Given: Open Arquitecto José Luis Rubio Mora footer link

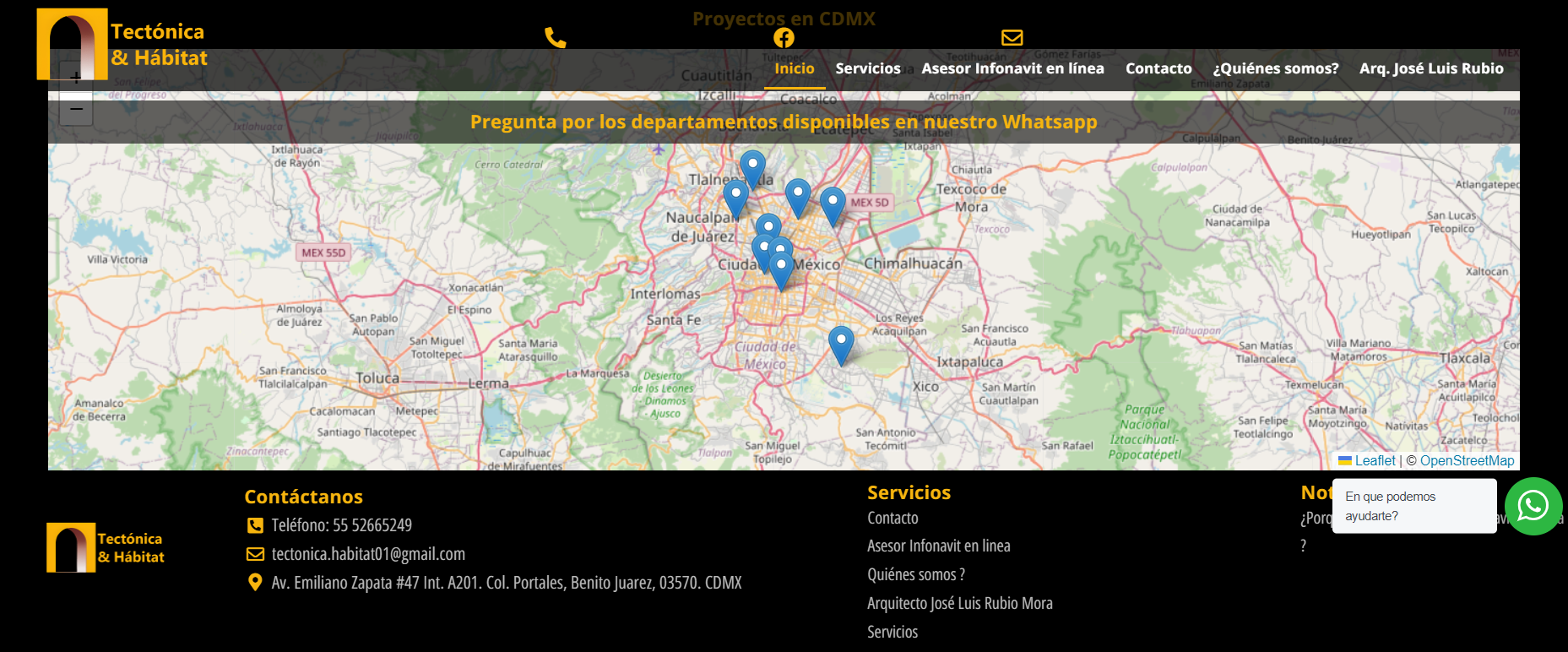Looking at the screenshot, I should click(x=959, y=603).
